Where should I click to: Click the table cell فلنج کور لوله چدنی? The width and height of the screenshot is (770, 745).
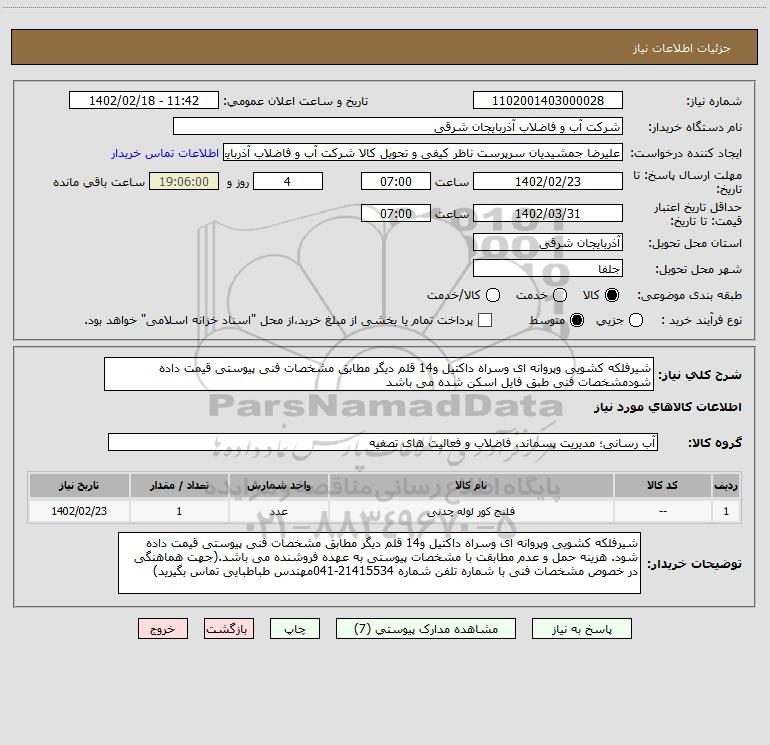pos(470,511)
